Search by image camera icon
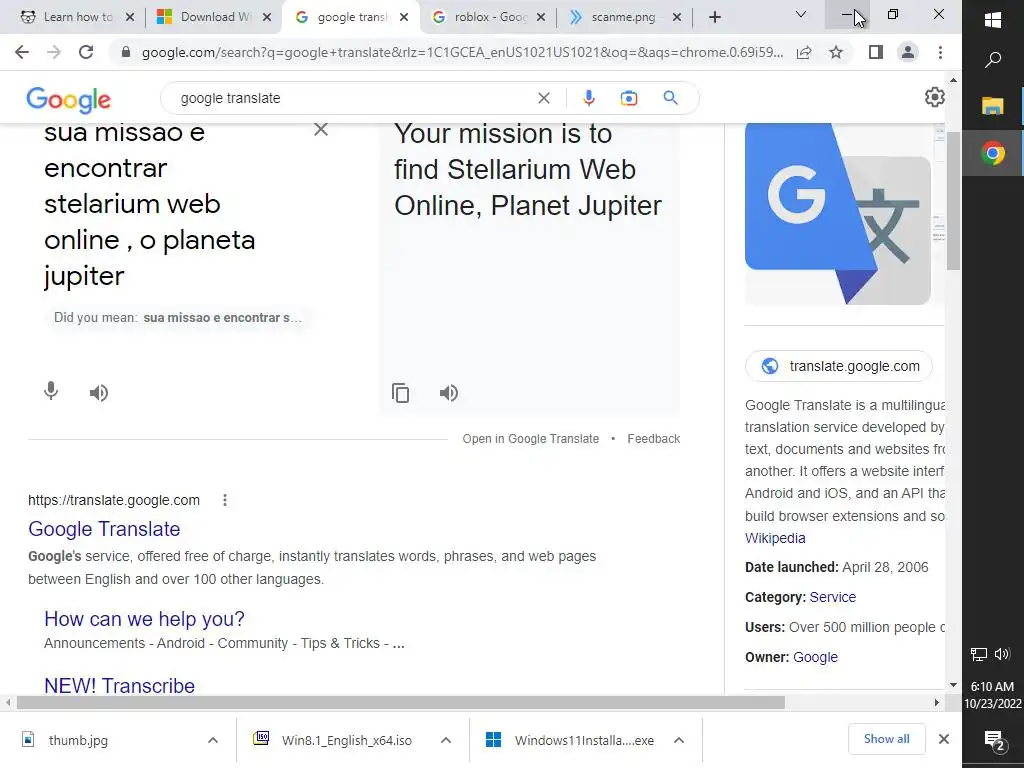The image size is (1024, 768). (628, 98)
